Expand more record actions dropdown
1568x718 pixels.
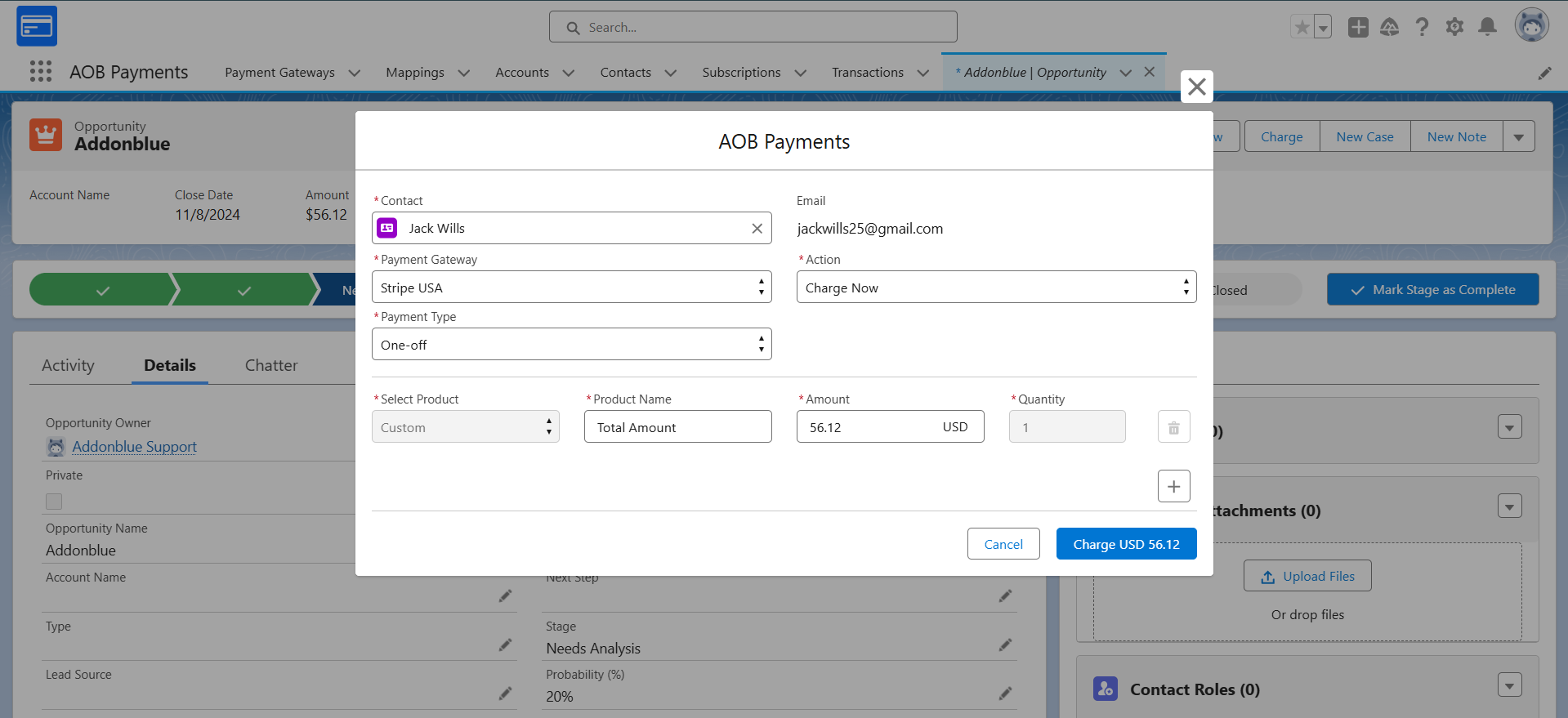click(x=1518, y=137)
